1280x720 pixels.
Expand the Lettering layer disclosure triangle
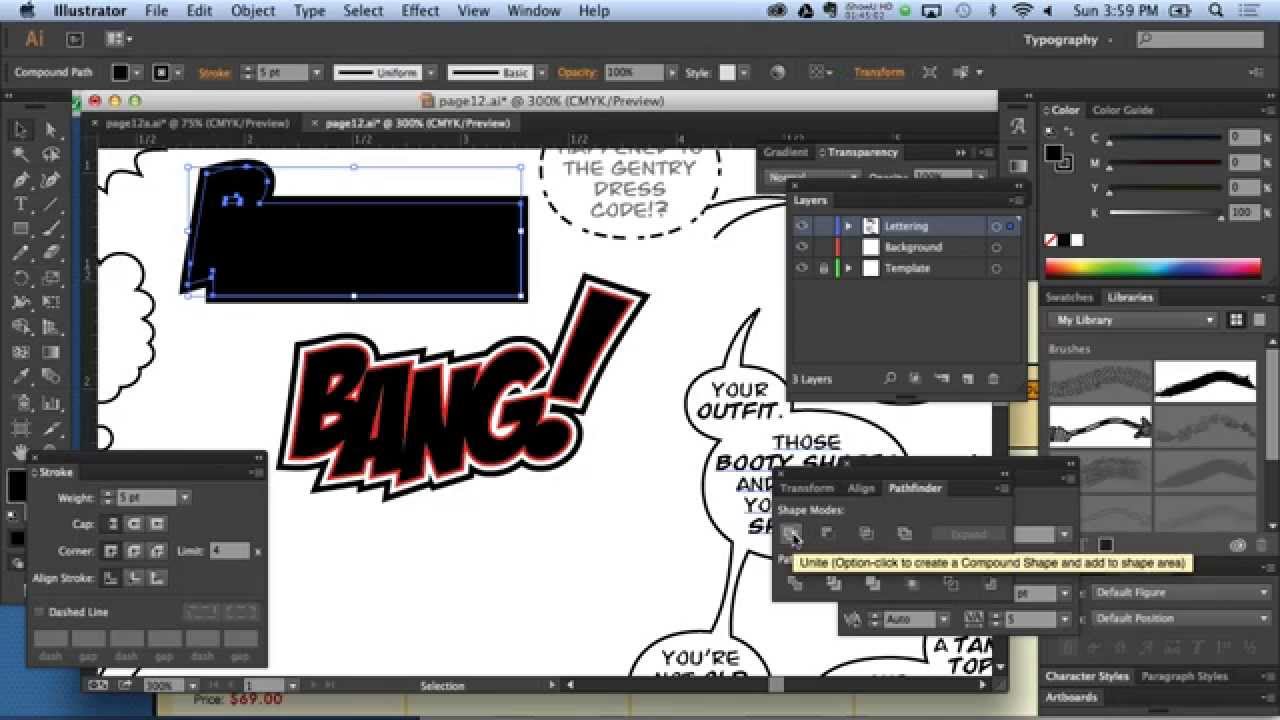849,226
